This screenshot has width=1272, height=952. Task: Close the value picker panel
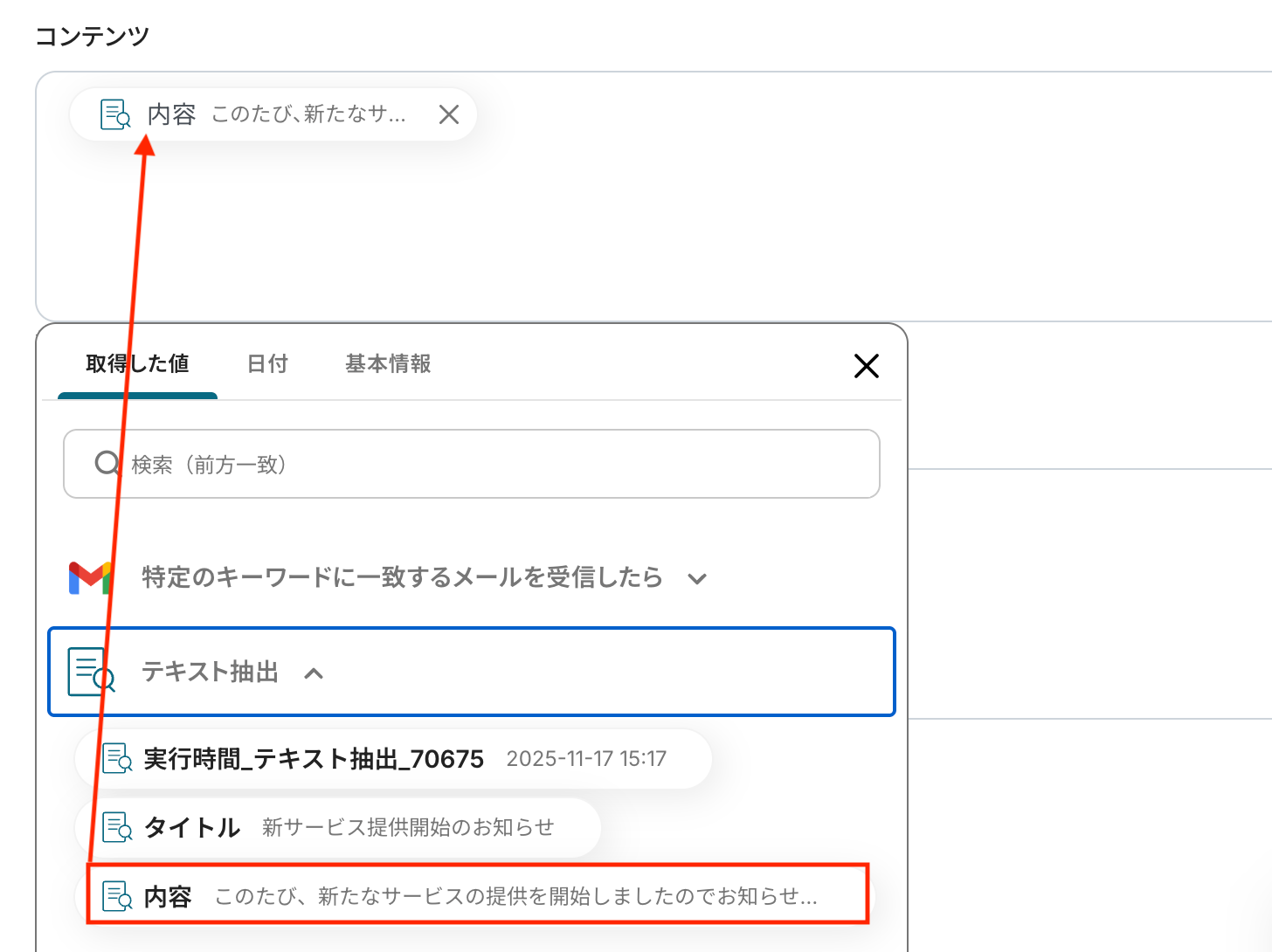(866, 366)
